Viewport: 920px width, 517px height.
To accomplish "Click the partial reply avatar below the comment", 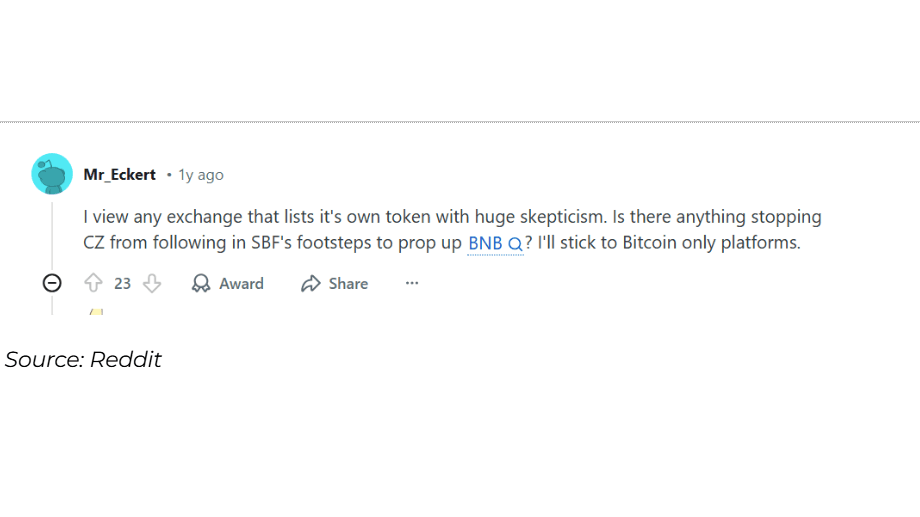I will pyautogui.click(x=96, y=312).
